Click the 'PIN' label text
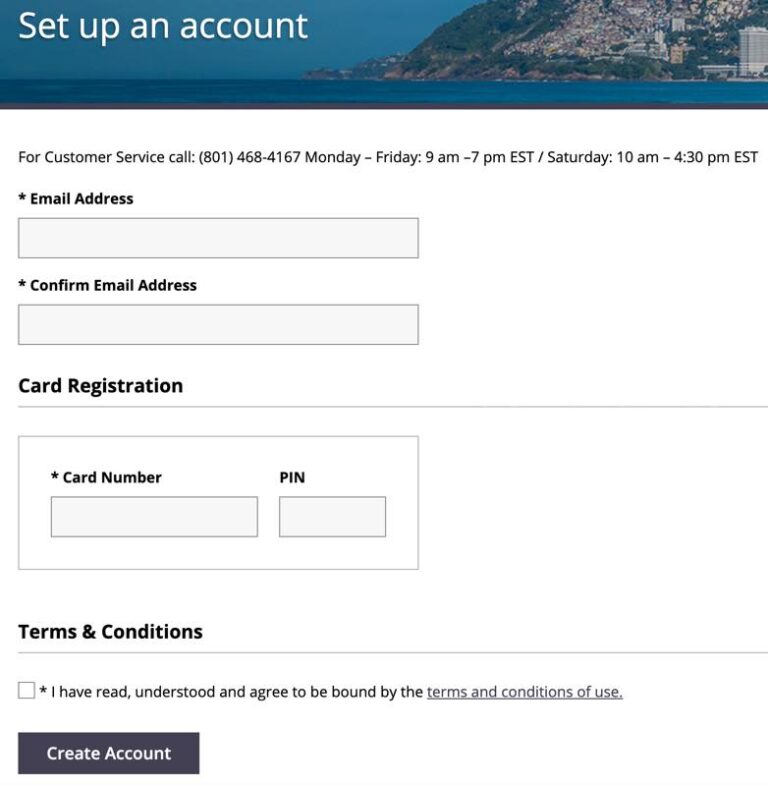The height and width of the screenshot is (786, 768). 292,478
